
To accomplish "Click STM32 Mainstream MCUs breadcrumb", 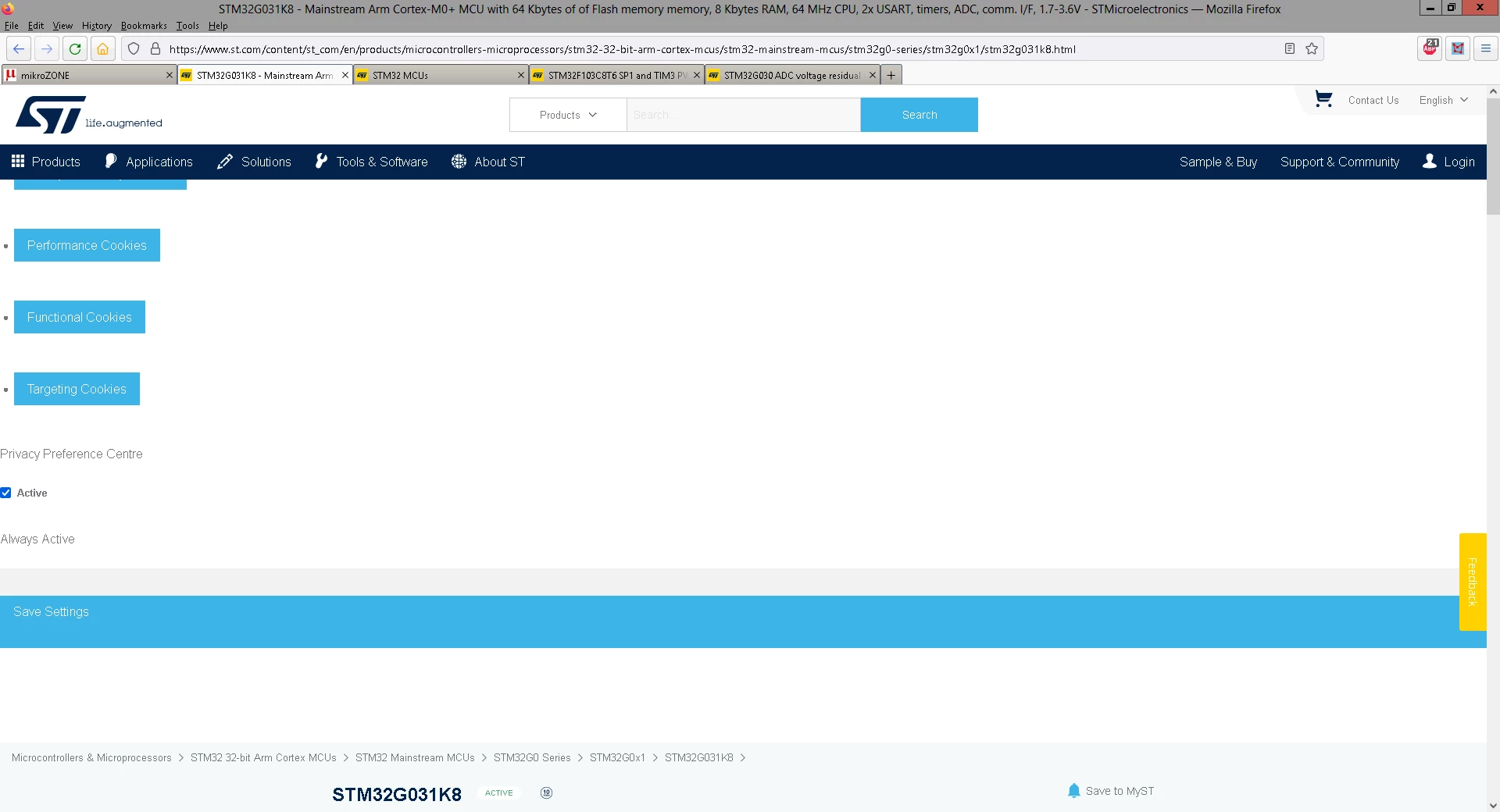I will point(415,757).
